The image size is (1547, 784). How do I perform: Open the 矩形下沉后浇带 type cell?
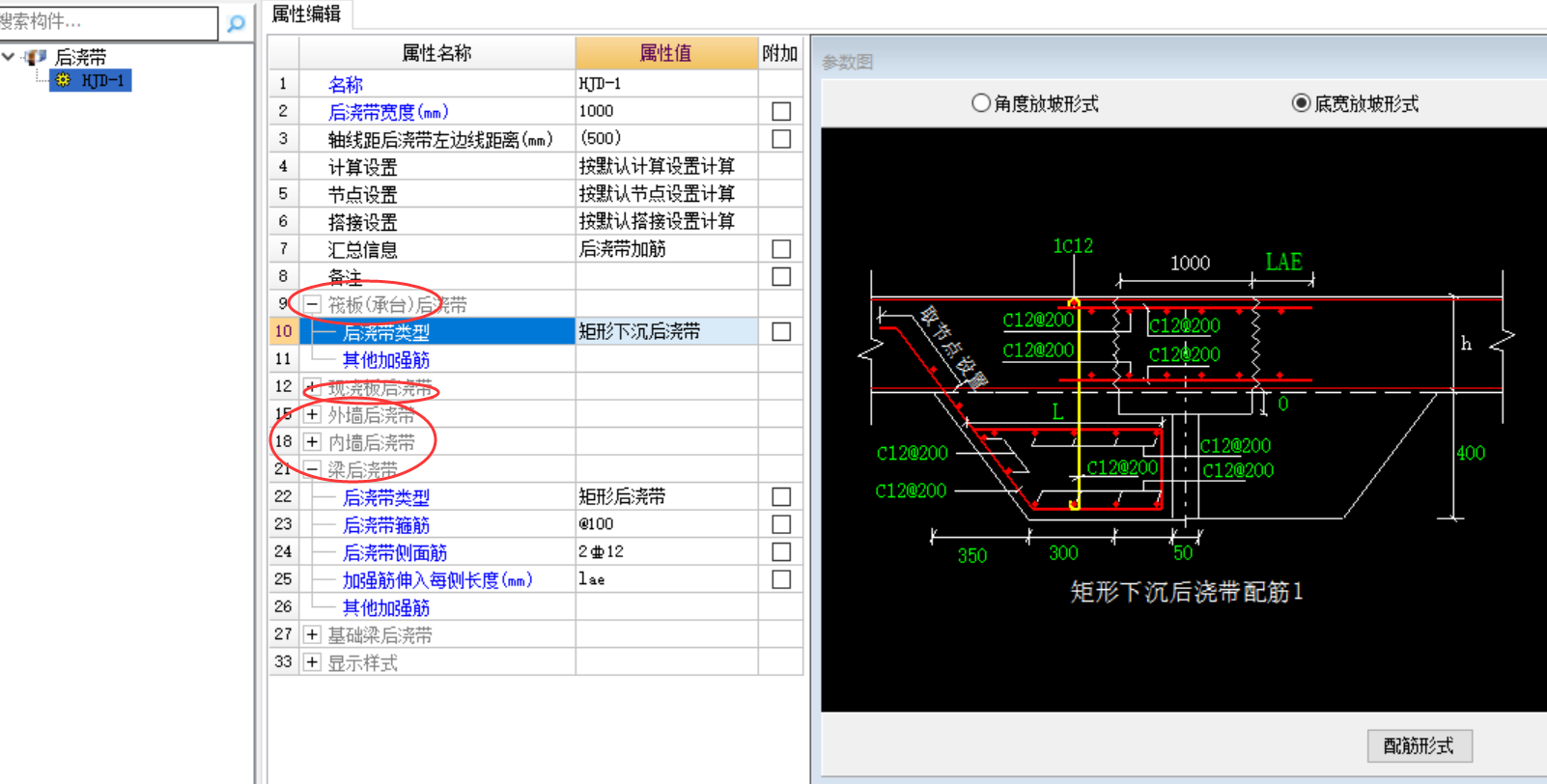666,331
